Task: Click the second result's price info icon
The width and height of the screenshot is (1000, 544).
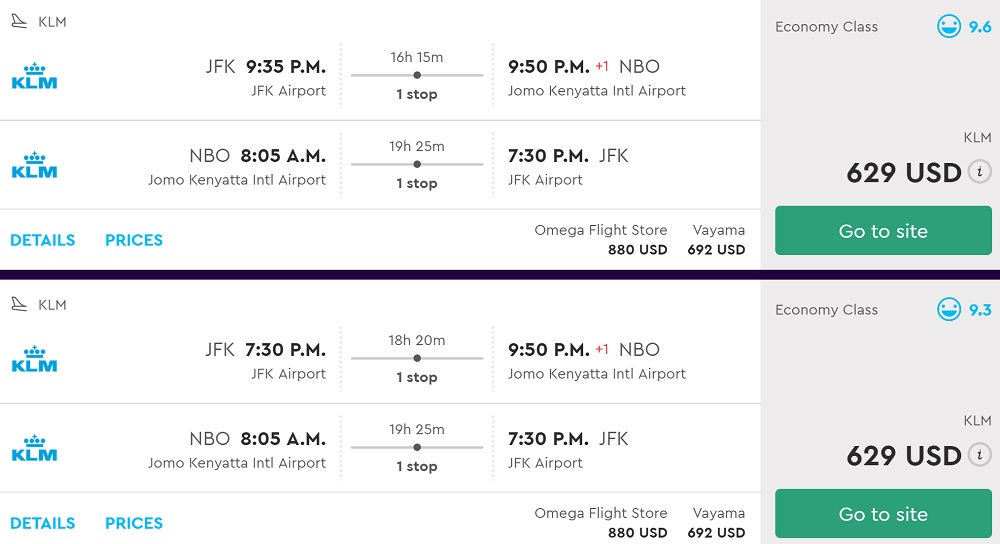Action: 979,454
